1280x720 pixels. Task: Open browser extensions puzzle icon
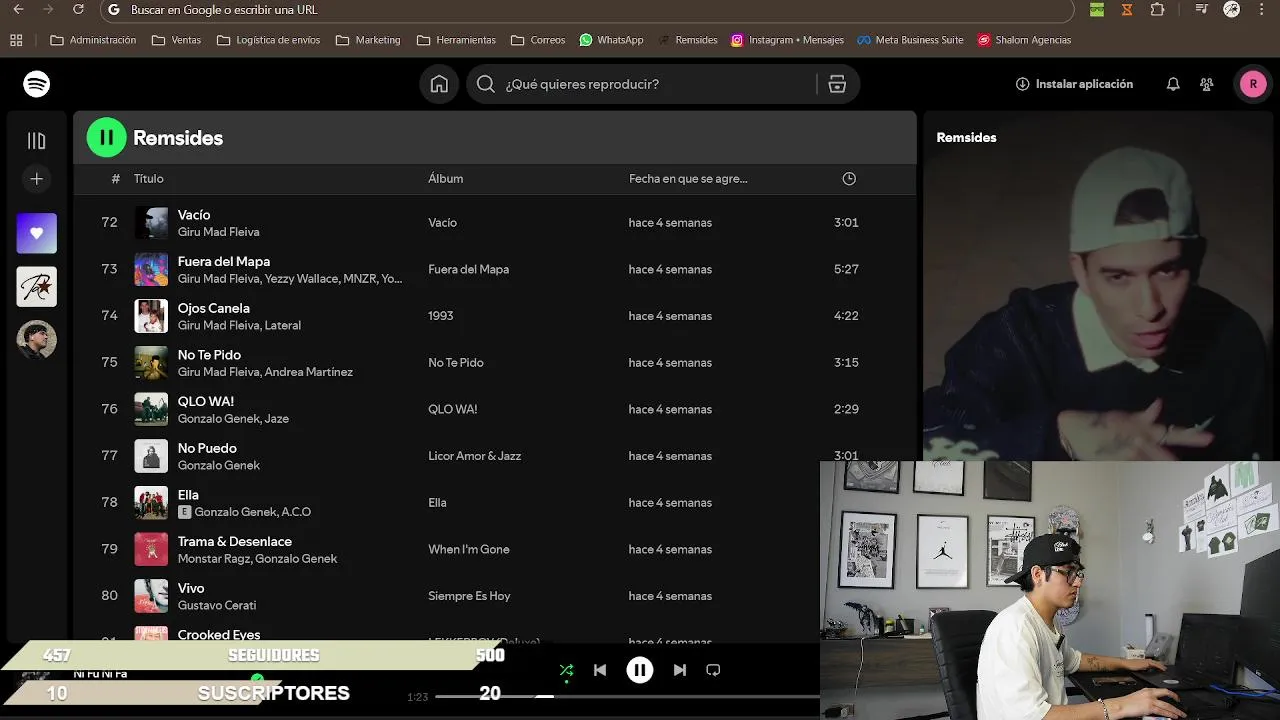point(1157,10)
